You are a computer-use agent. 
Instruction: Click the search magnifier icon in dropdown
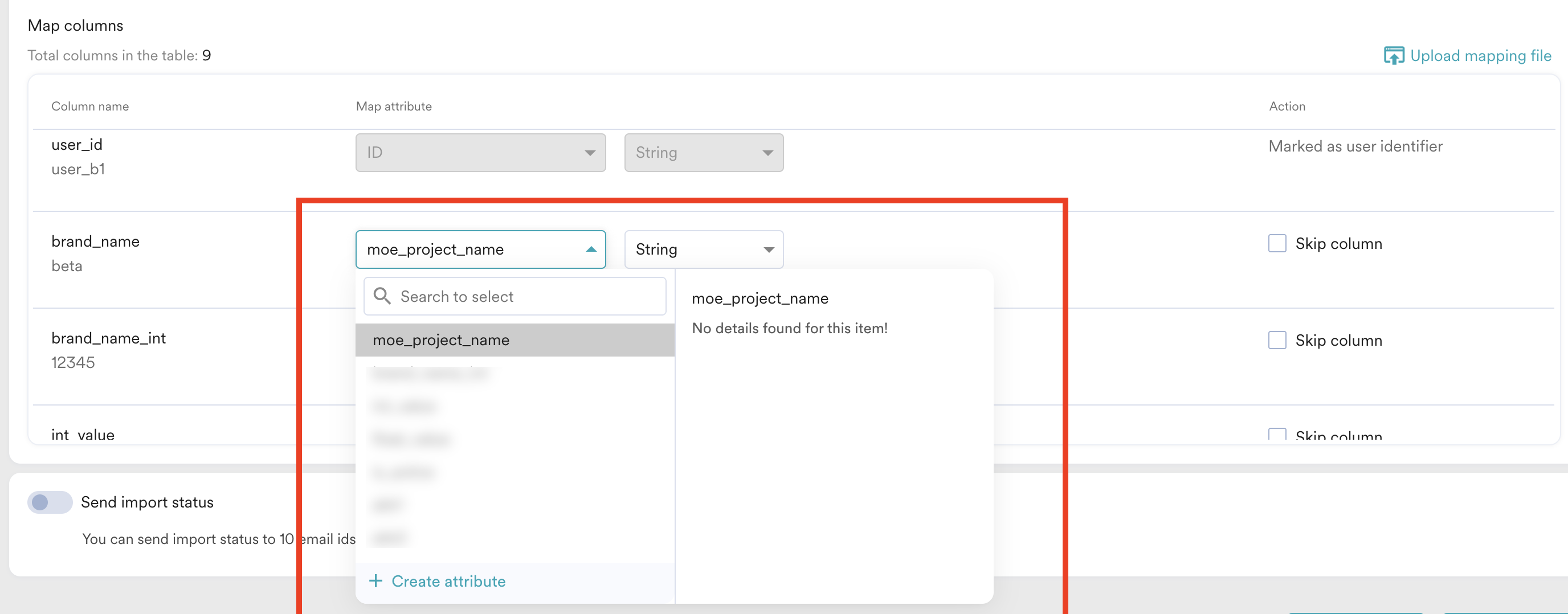tap(382, 296)
